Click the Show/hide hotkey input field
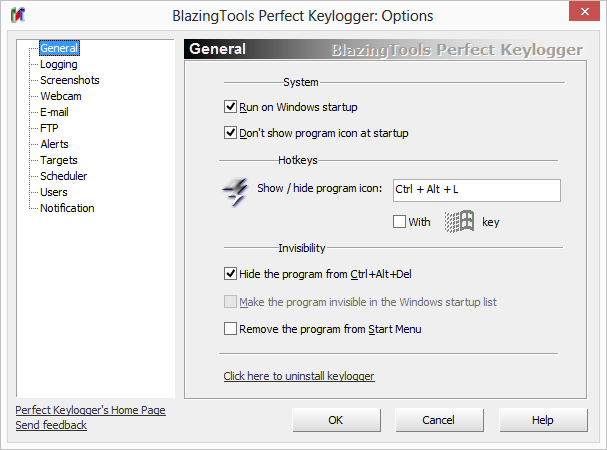The height and width of the screenshot is (450, 607). [x=475, y=190]
